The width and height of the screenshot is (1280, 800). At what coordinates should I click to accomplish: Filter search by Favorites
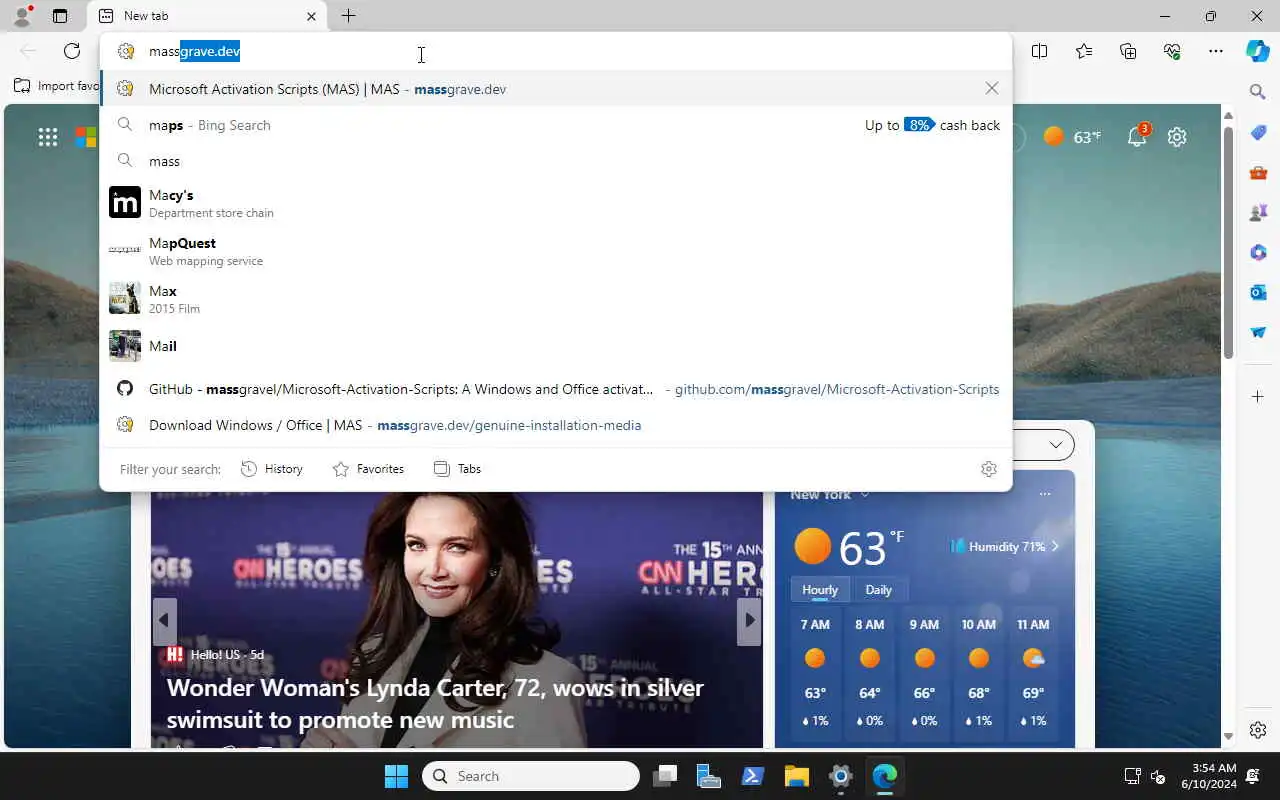click(368, 469)
